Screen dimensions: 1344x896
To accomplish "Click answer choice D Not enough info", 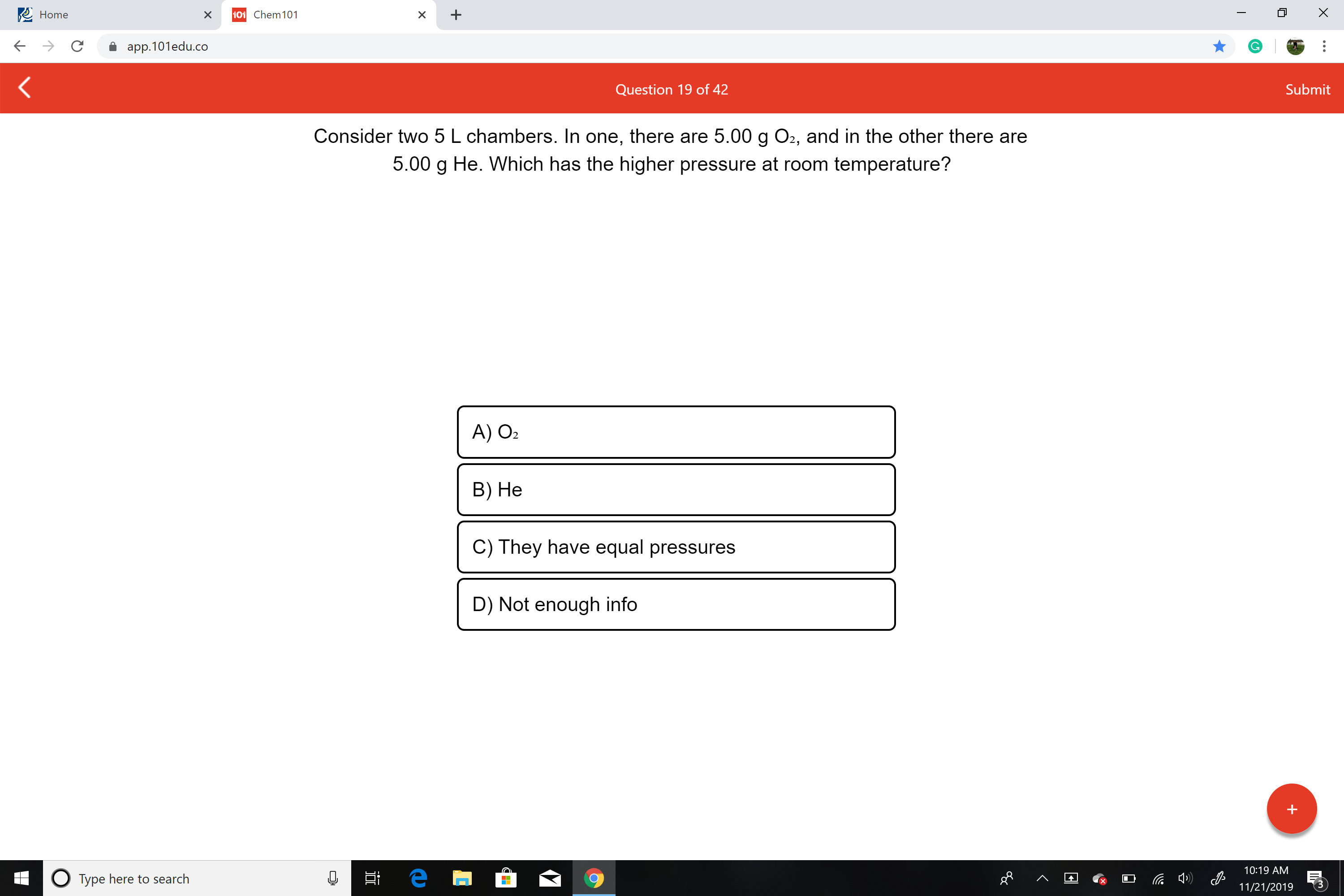I will coord(676,604).
